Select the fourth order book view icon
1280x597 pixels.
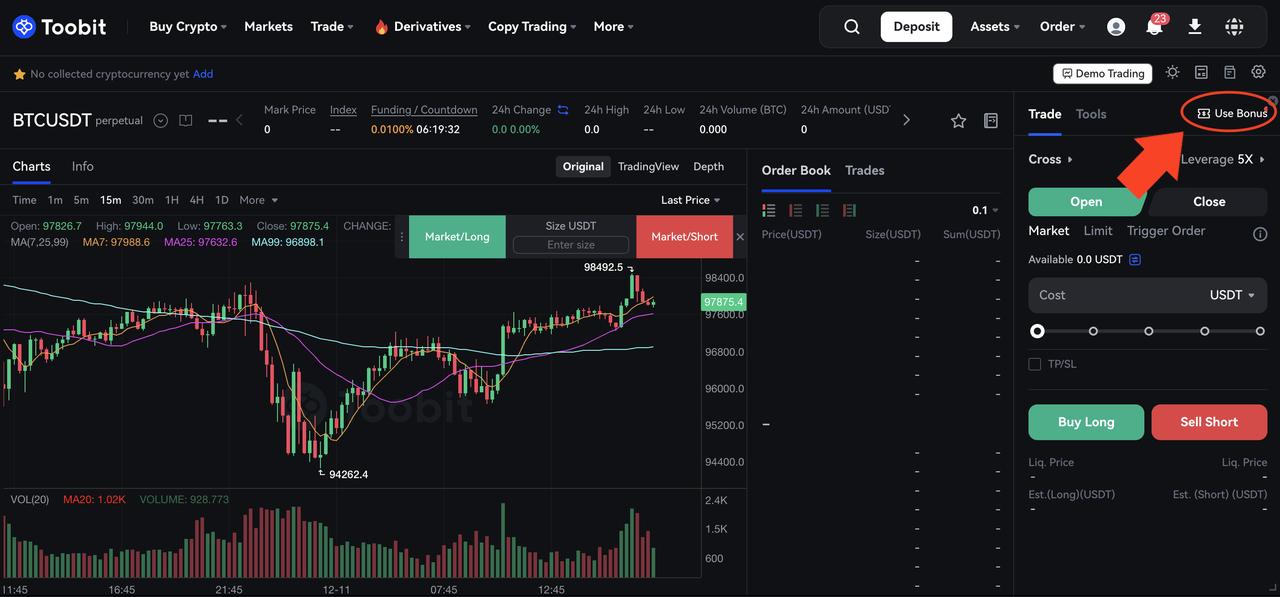point(849,210)
